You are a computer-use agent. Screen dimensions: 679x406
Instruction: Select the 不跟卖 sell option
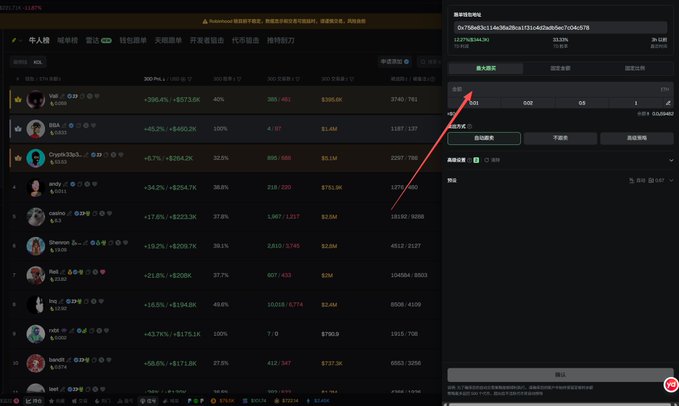click(560, 138)
